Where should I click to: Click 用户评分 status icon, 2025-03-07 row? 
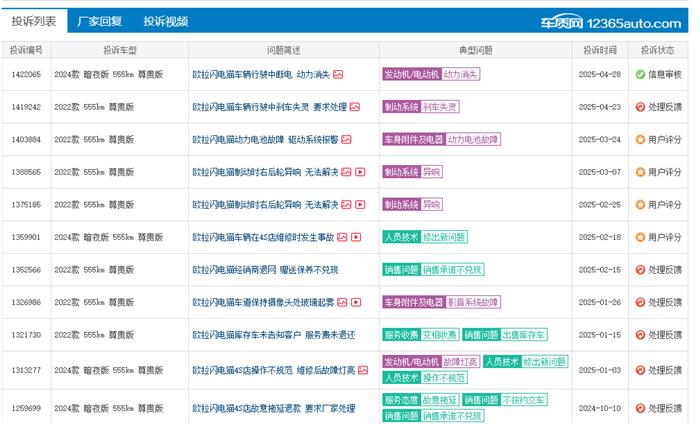click(x=640, y=172)
